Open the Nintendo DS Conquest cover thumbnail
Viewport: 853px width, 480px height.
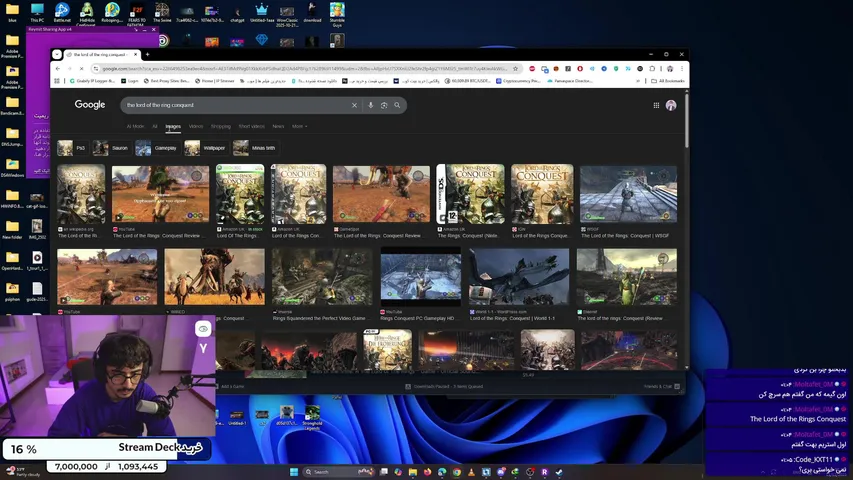(x=471, y=194)
